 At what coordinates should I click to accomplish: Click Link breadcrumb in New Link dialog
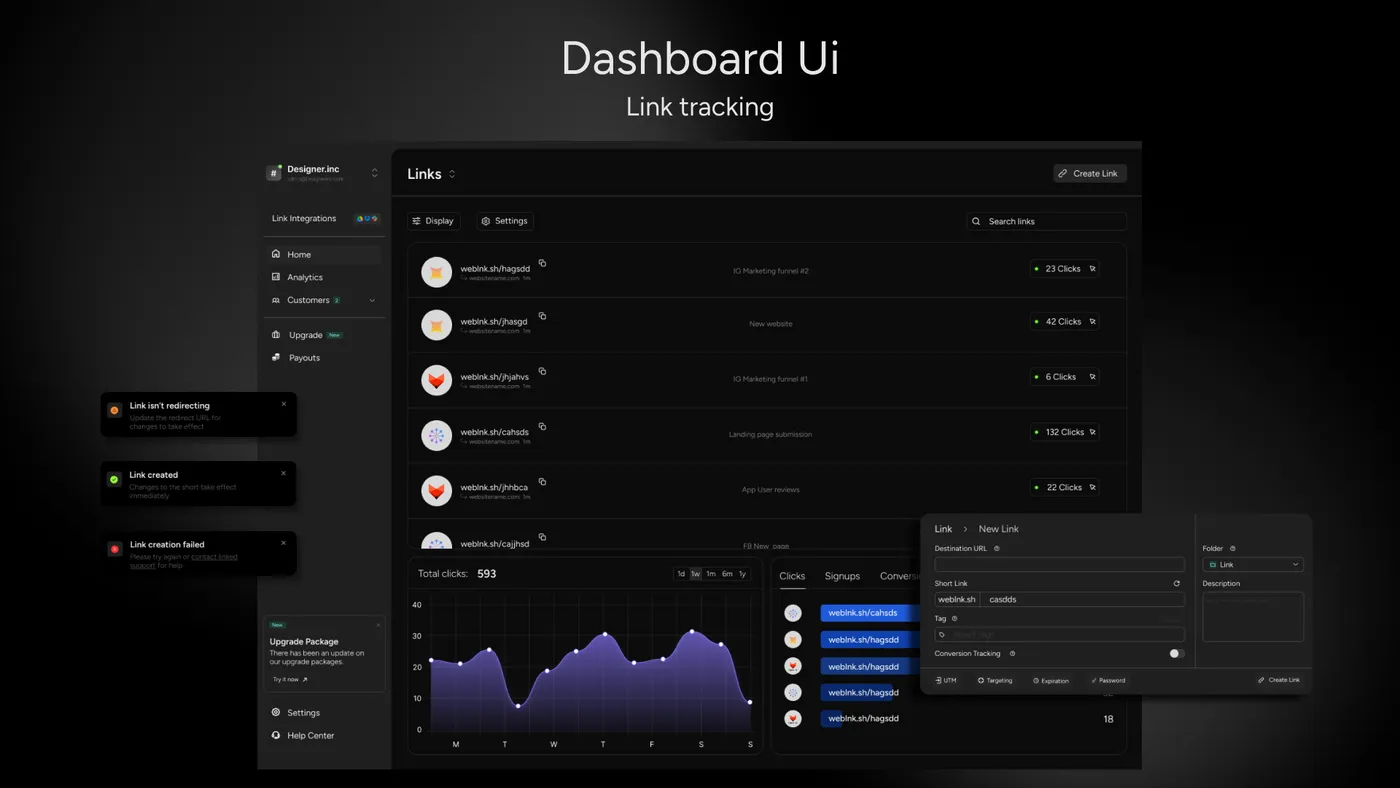943,529
